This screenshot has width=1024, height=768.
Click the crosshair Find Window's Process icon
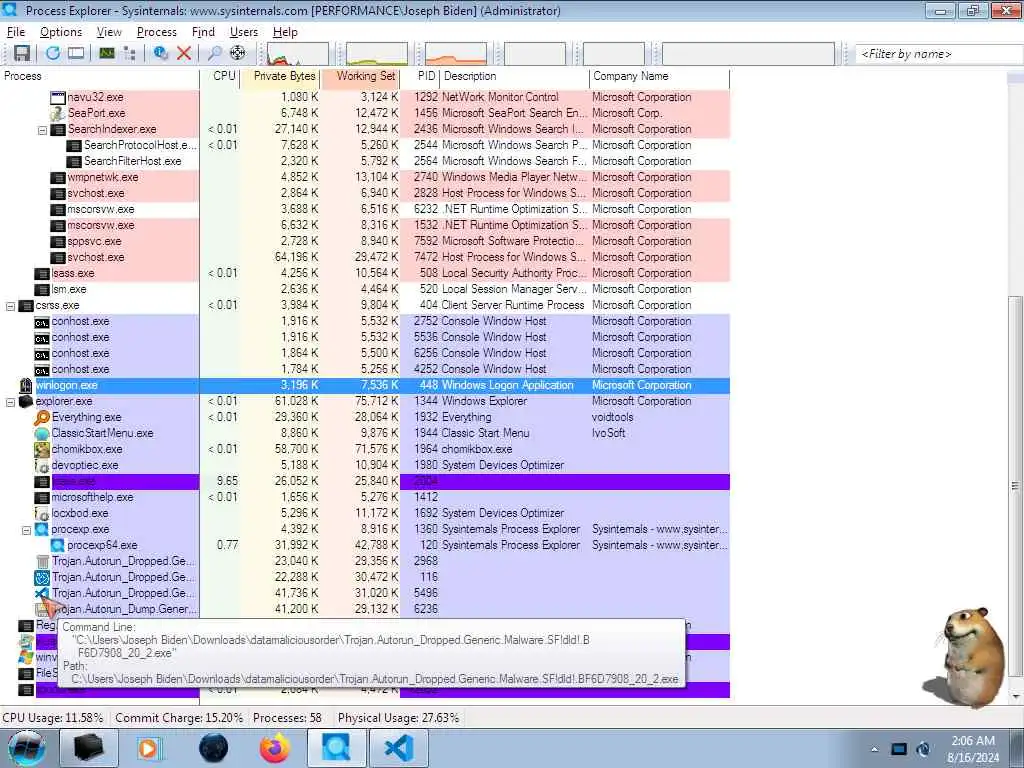point(238,54)
